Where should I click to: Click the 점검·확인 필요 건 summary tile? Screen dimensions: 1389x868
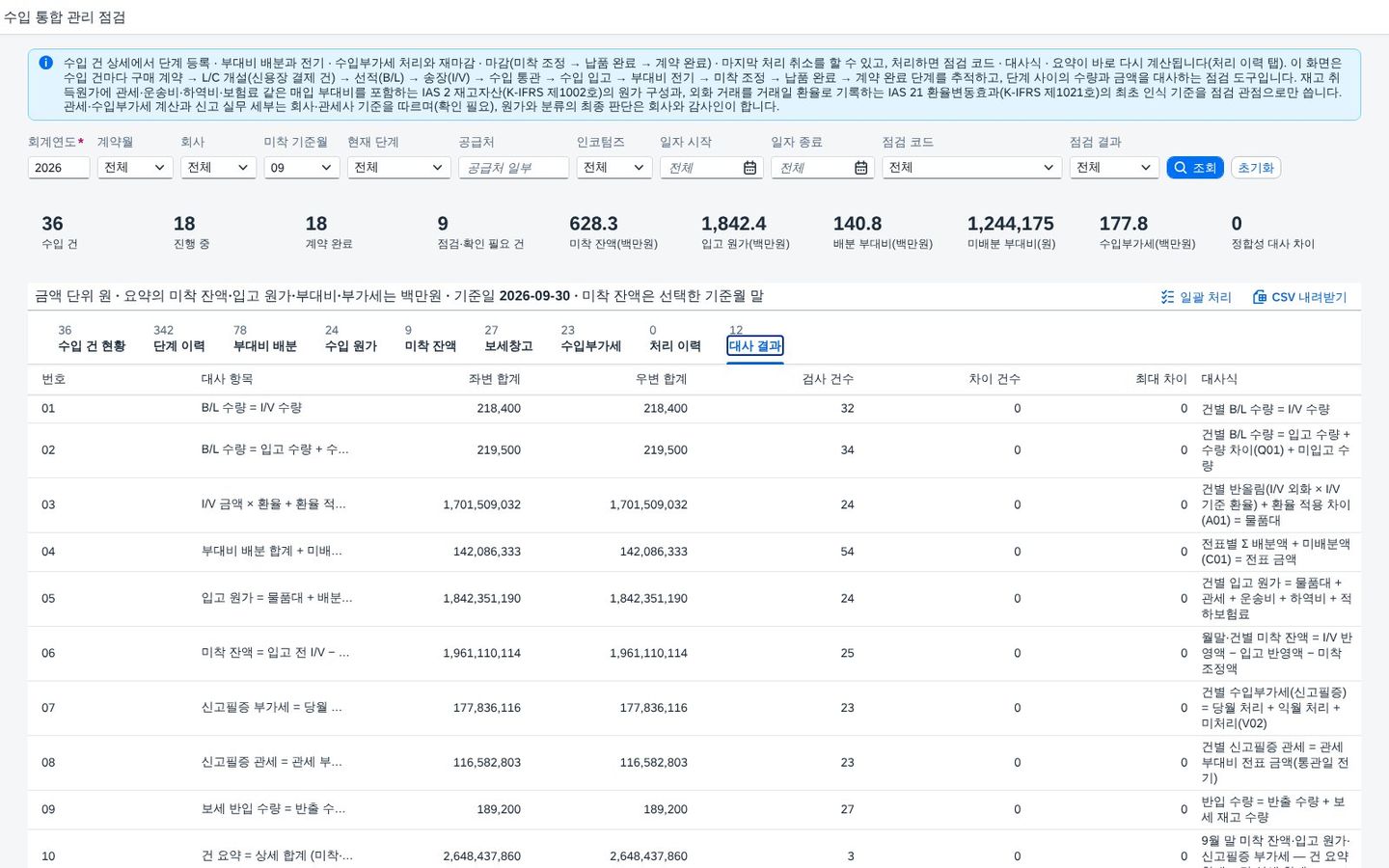pyautogui.click(x=480, y=232)
